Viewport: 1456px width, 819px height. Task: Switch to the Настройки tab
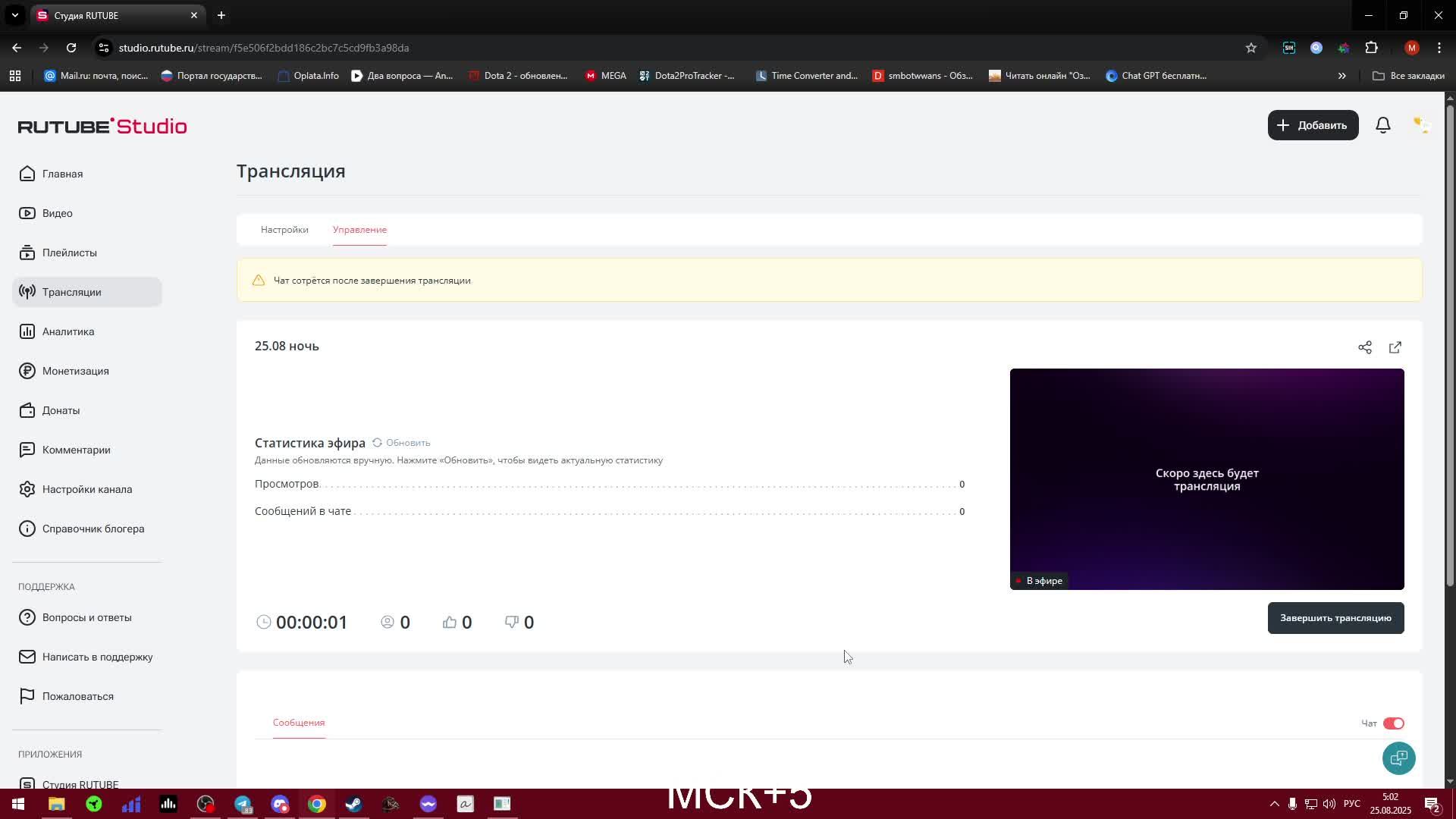click(284, 229)
